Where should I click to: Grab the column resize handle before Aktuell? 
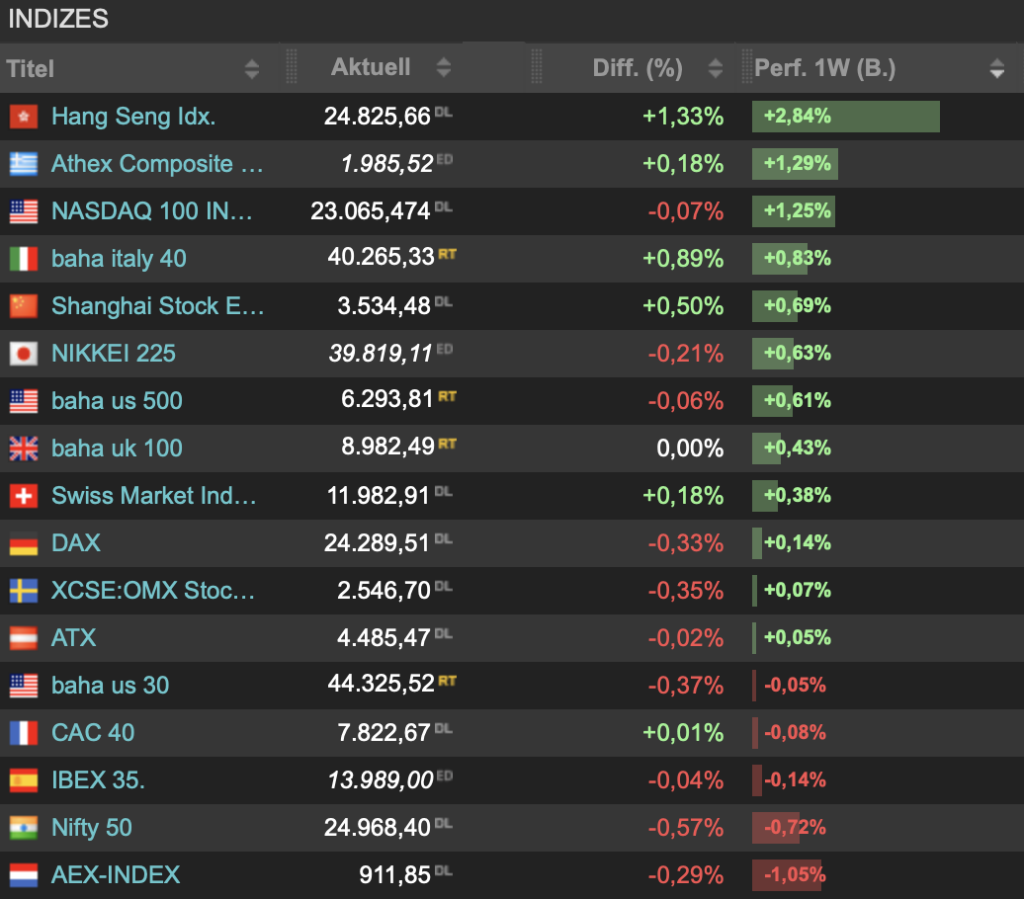291,67
